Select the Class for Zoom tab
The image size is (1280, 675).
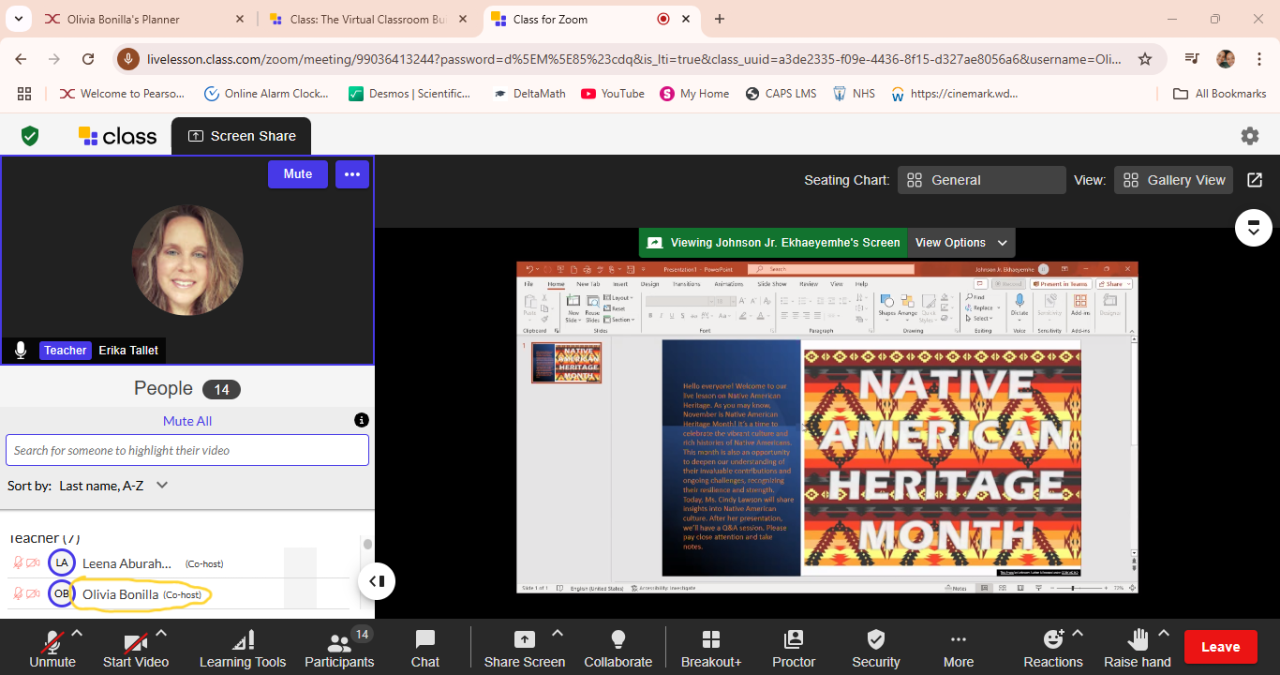[x=593, y=19]
